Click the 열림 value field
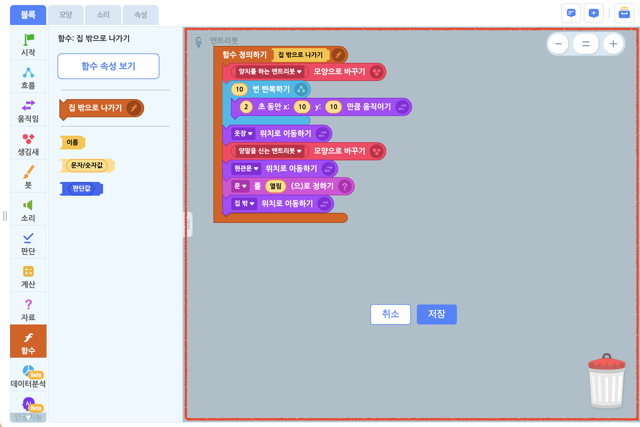640x427 pixels. (276, 186)
